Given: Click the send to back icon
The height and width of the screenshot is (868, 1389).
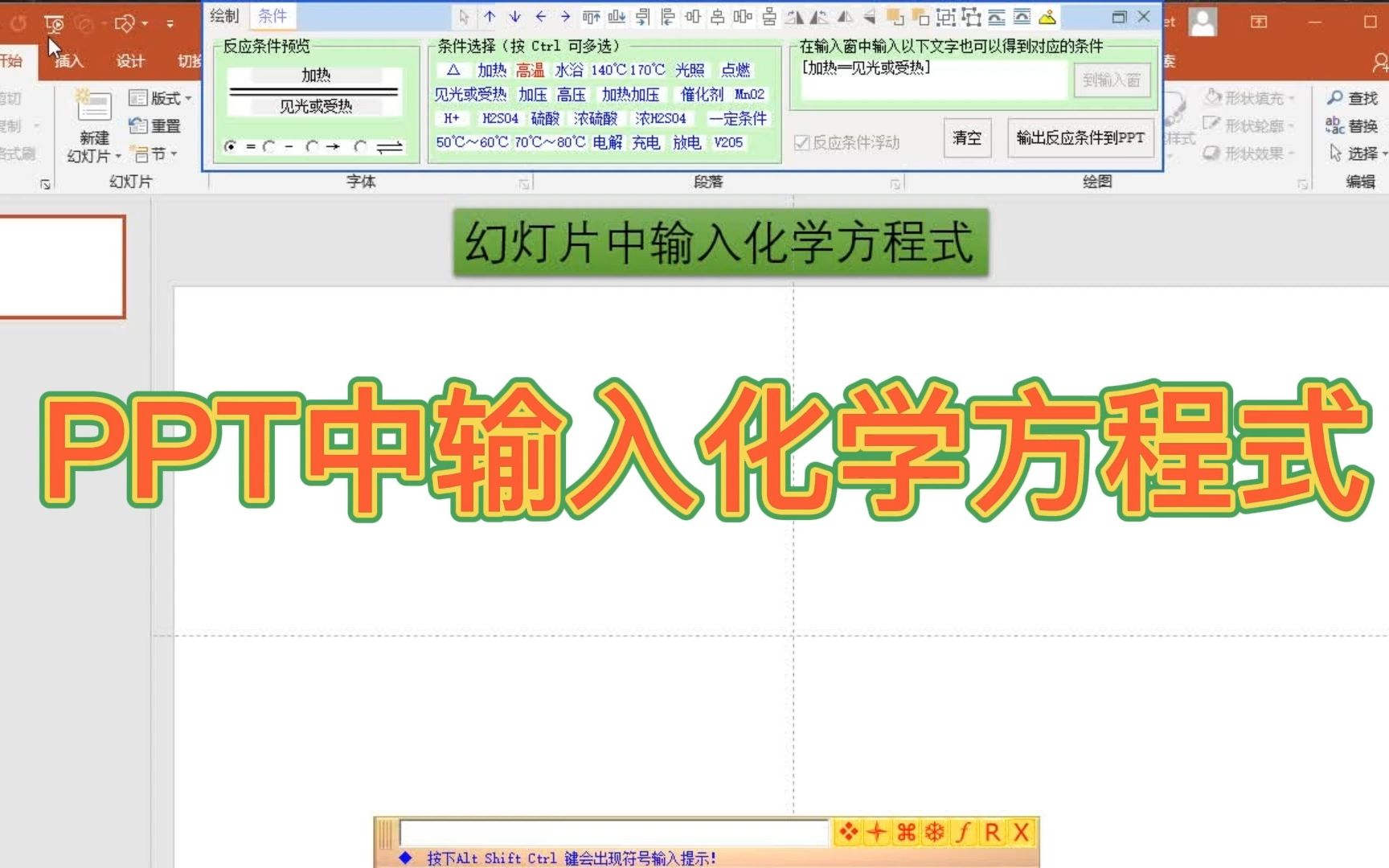Looking at the screenshot, I should click(920, 16).
